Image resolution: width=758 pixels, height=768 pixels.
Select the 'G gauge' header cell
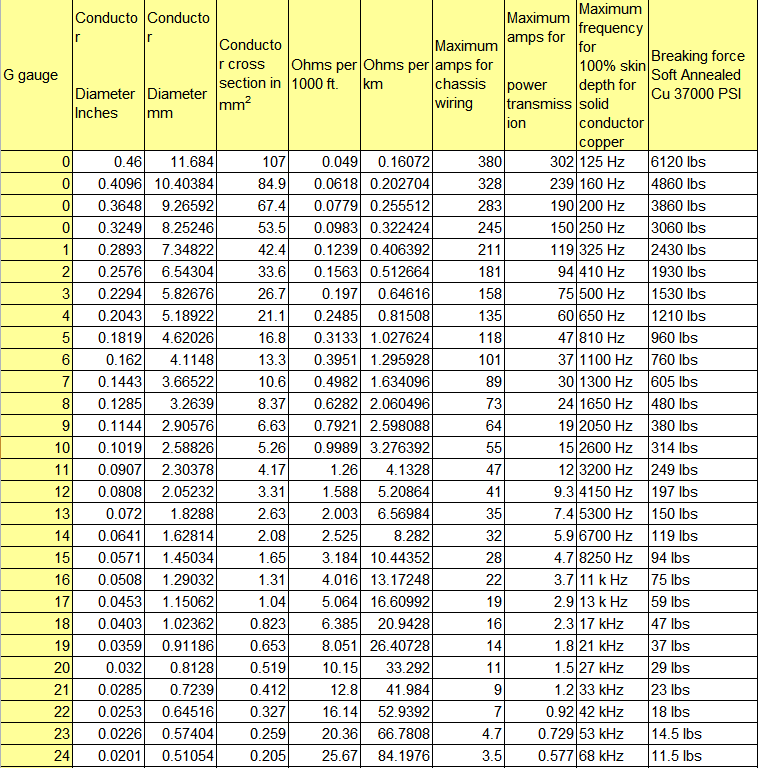pyautogui.click(x=36, y=75)
